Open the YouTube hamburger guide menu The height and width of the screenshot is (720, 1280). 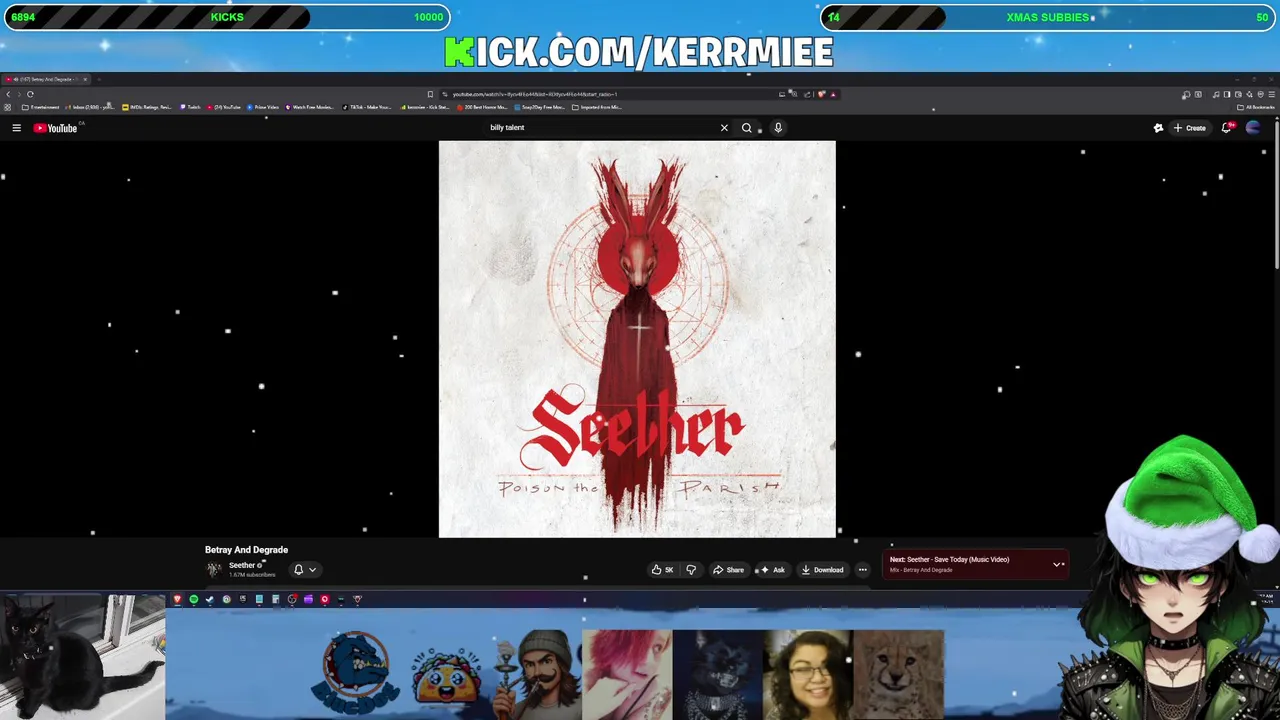tap(16, 128)
